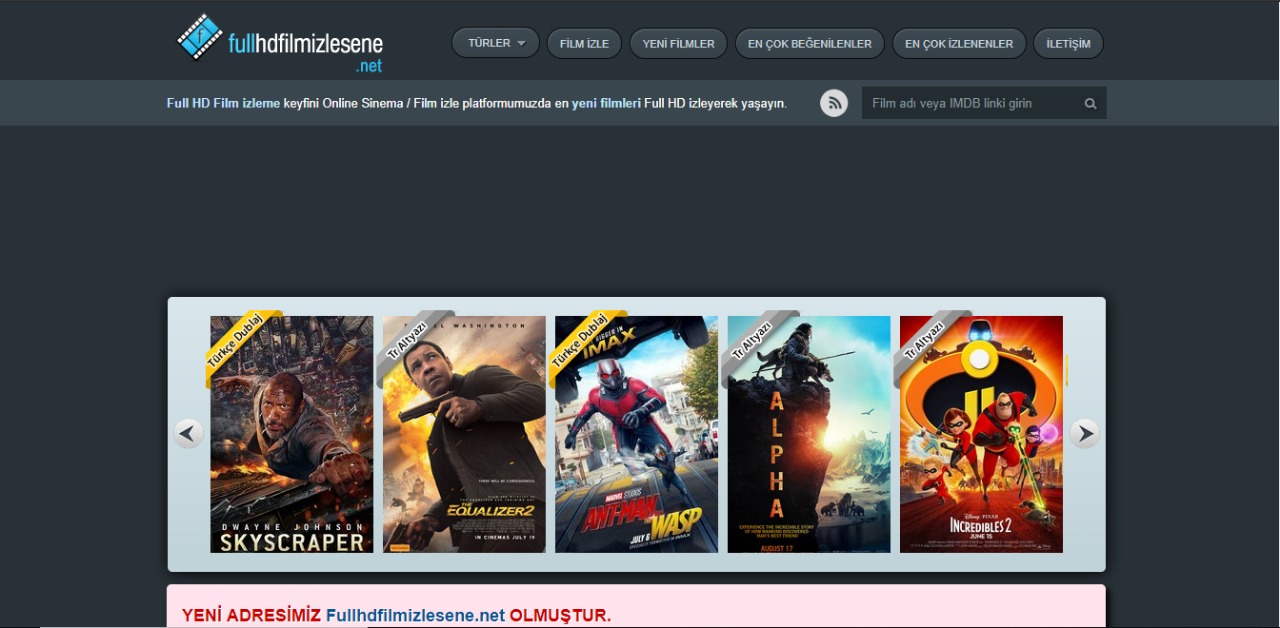
Task: Open the YENİ FİLMLER menu item
Action: tap(679, 44)
